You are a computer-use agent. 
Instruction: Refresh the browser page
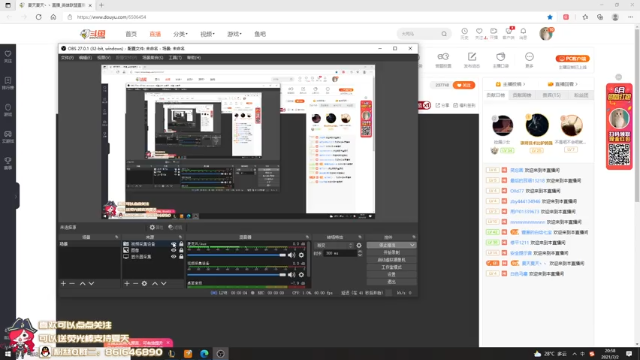pyautogui.click(x=38, y=17)
